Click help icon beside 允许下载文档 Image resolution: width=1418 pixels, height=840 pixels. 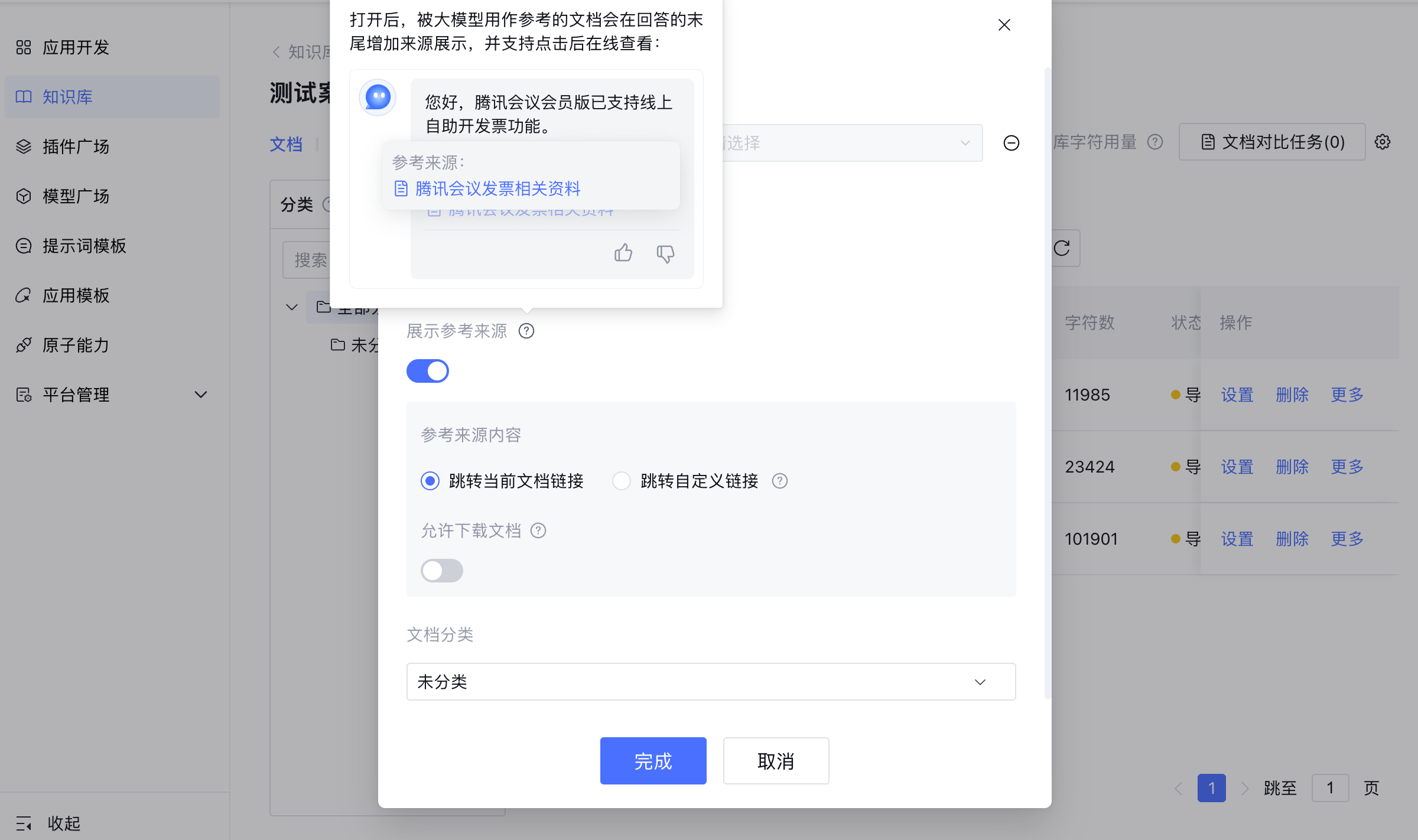pyautogui.click(x=538, y=530)
